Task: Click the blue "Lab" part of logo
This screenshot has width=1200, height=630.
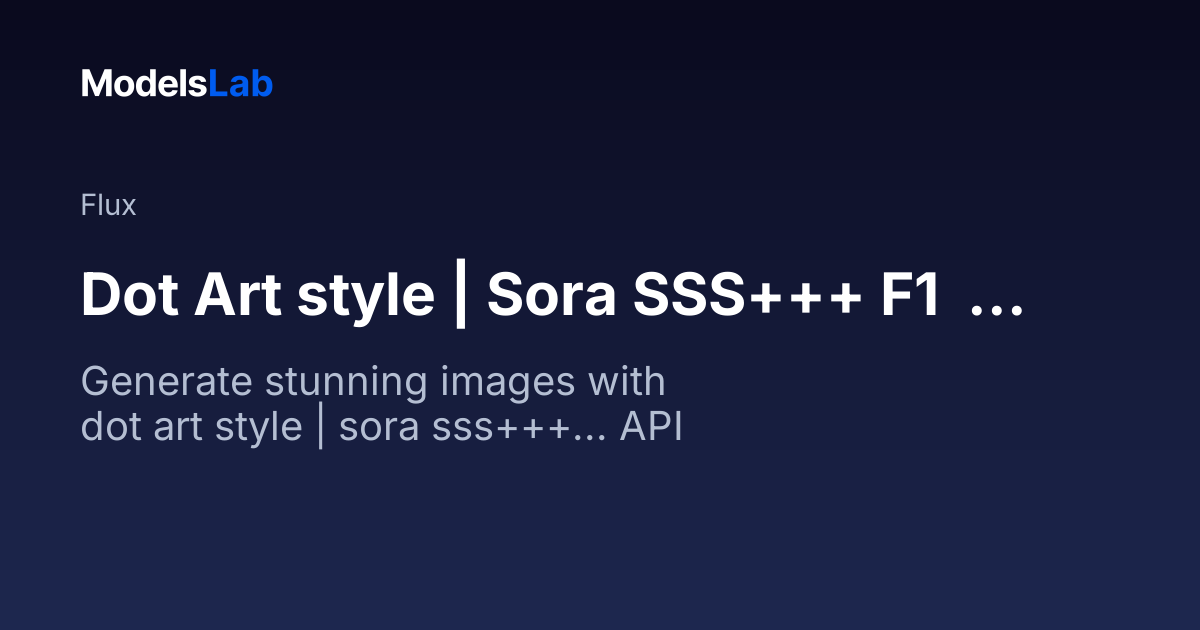Action: point(240,84)
